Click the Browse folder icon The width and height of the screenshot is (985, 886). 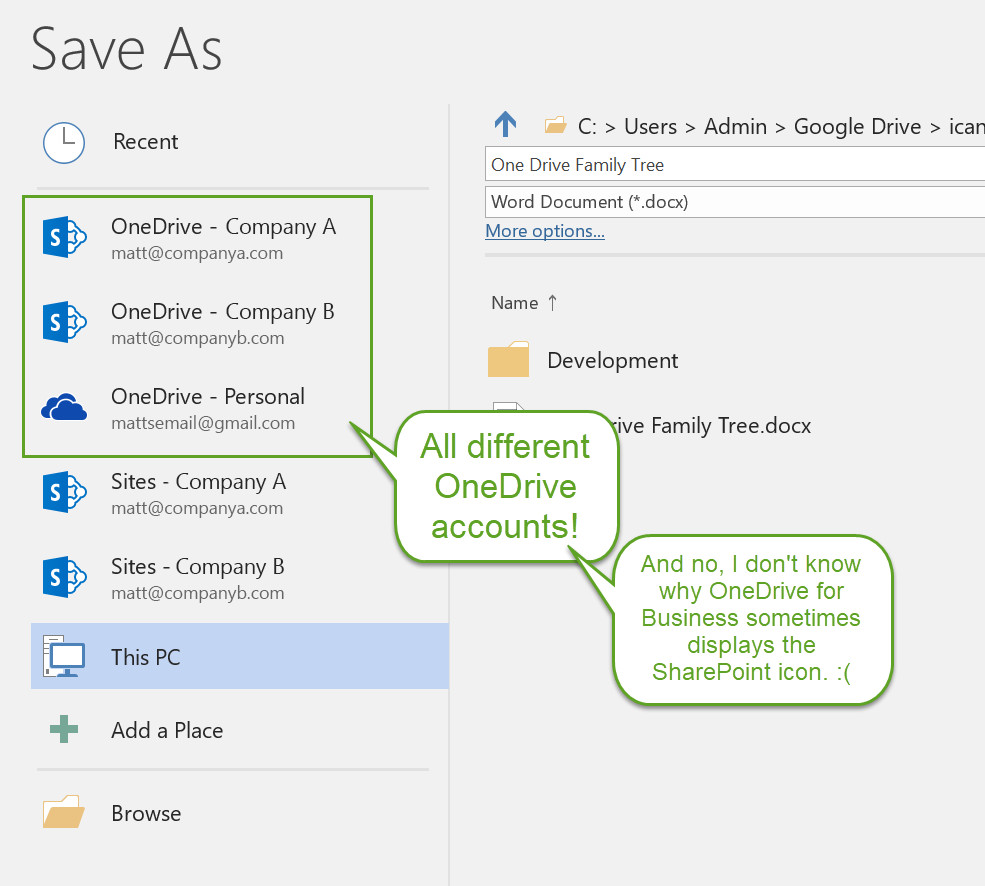(62, 811)
